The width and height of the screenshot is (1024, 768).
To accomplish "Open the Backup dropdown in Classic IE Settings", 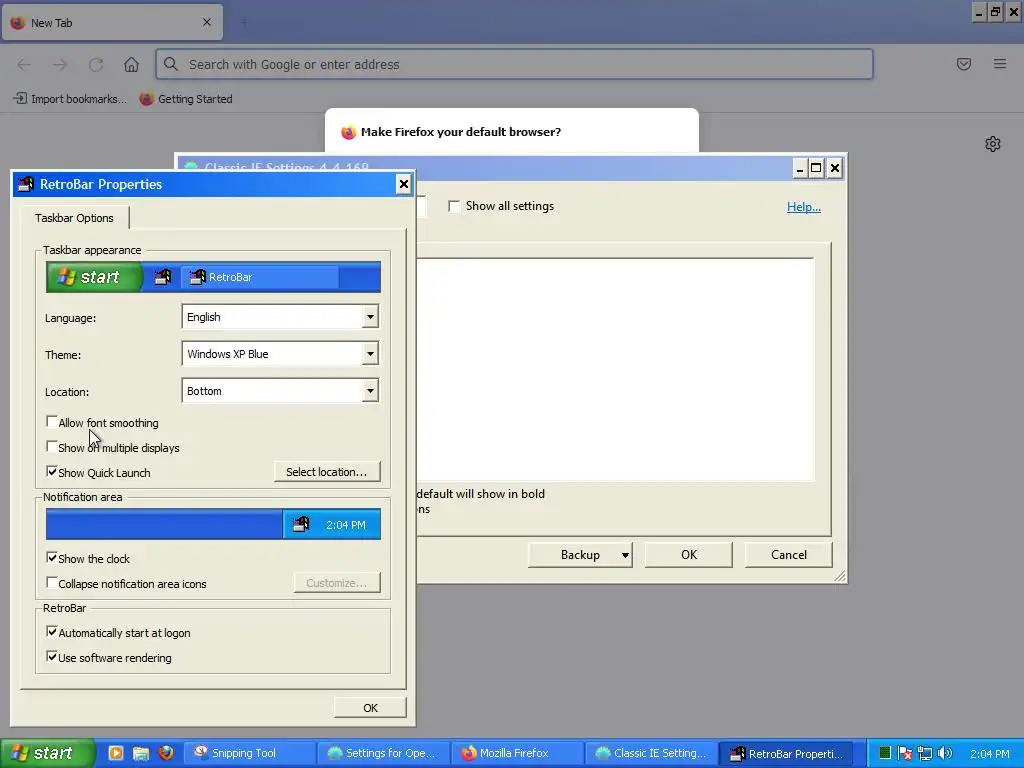I will click(x=580, y=555).
